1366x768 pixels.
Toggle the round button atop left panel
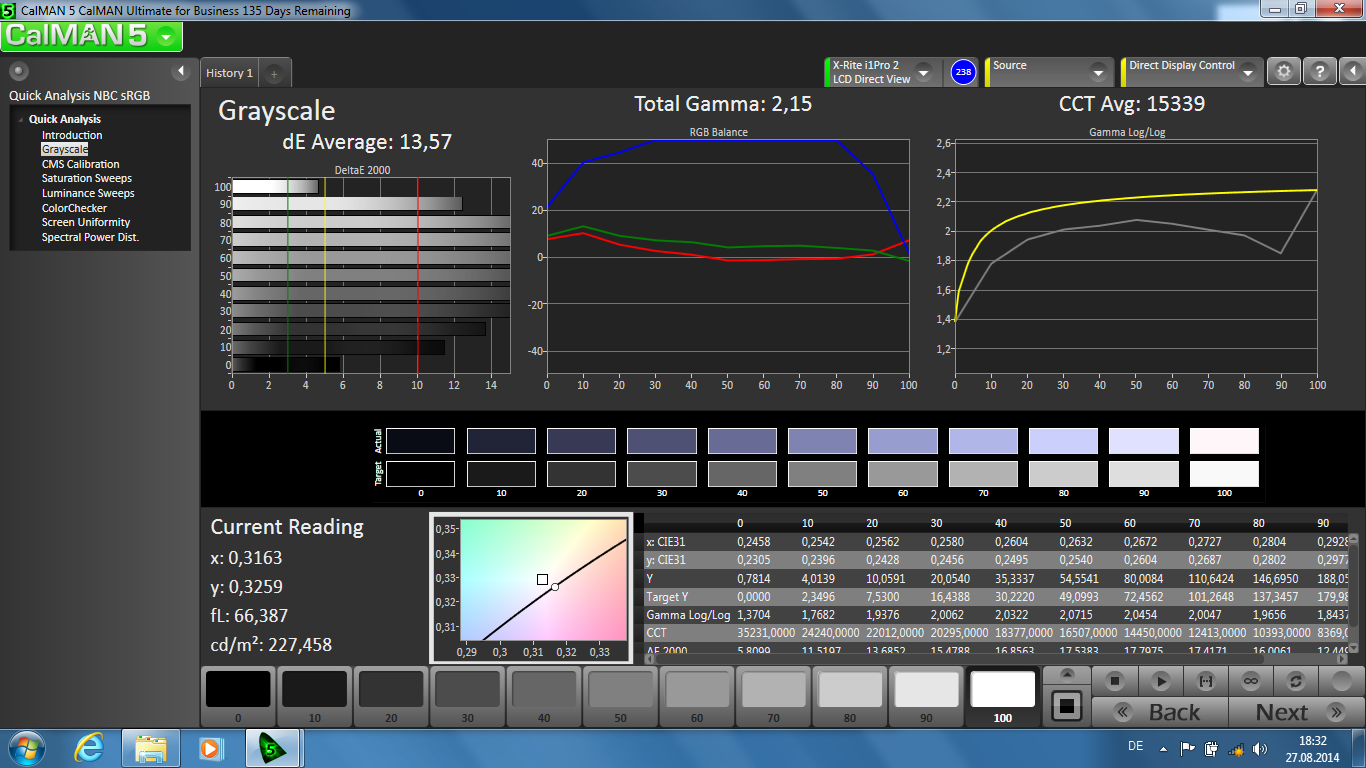pyautogui.click(x=19, y=71)
